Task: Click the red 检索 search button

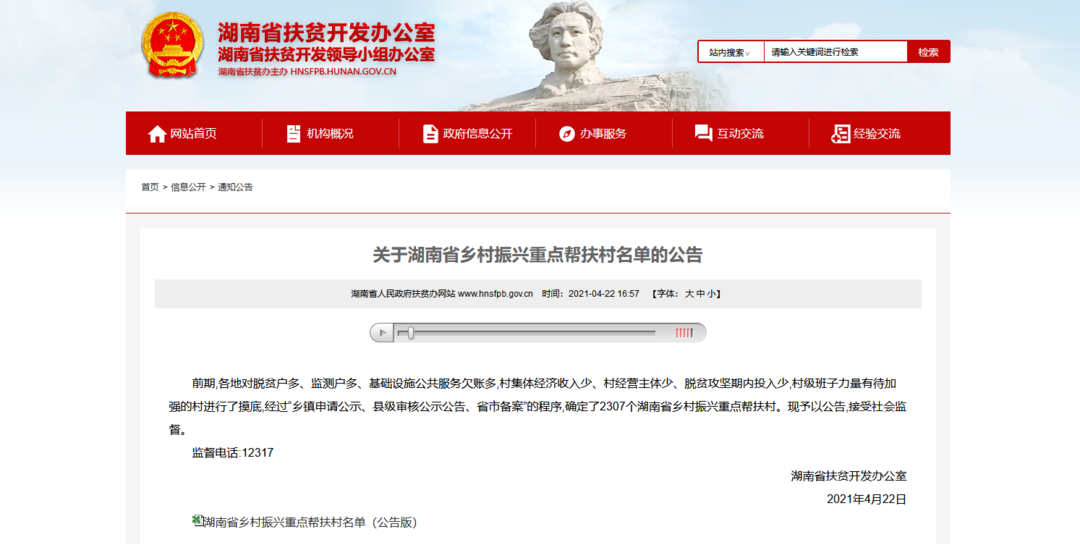Action: 928,52
